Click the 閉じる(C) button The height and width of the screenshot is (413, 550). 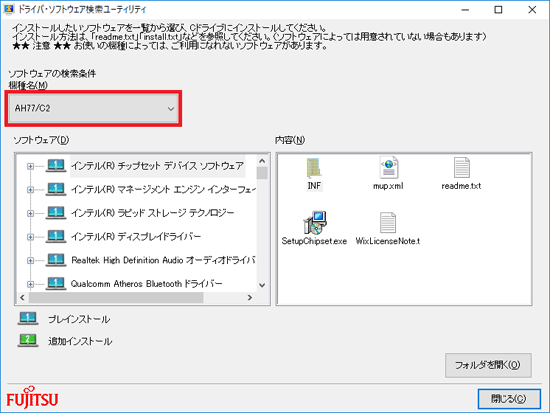pos(509,399)
